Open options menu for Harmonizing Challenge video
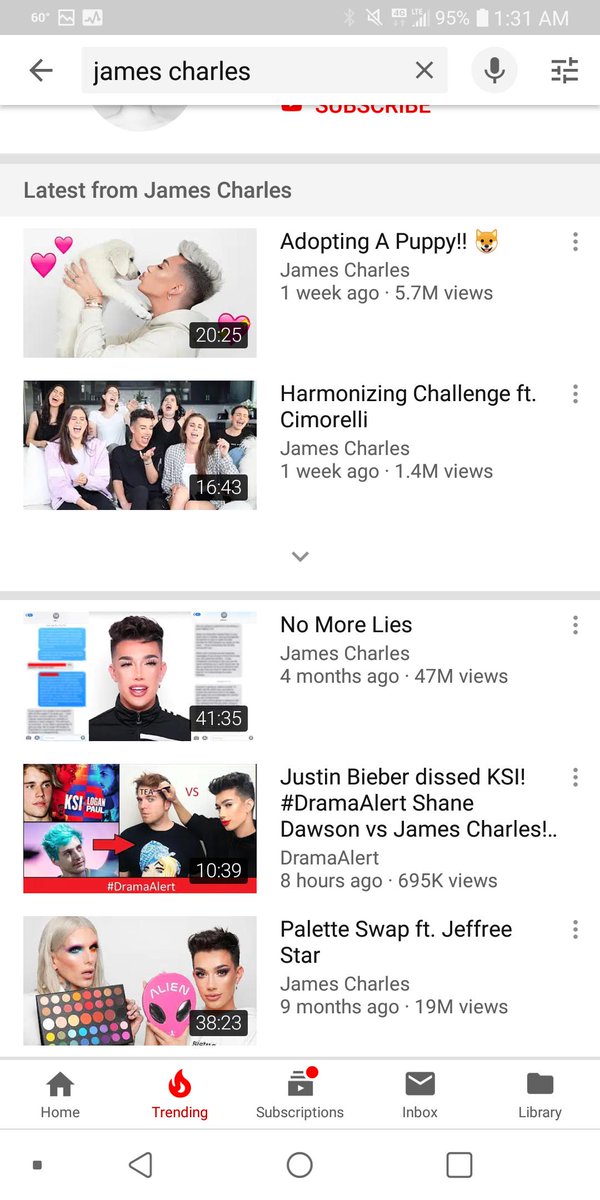 point(575,394)
